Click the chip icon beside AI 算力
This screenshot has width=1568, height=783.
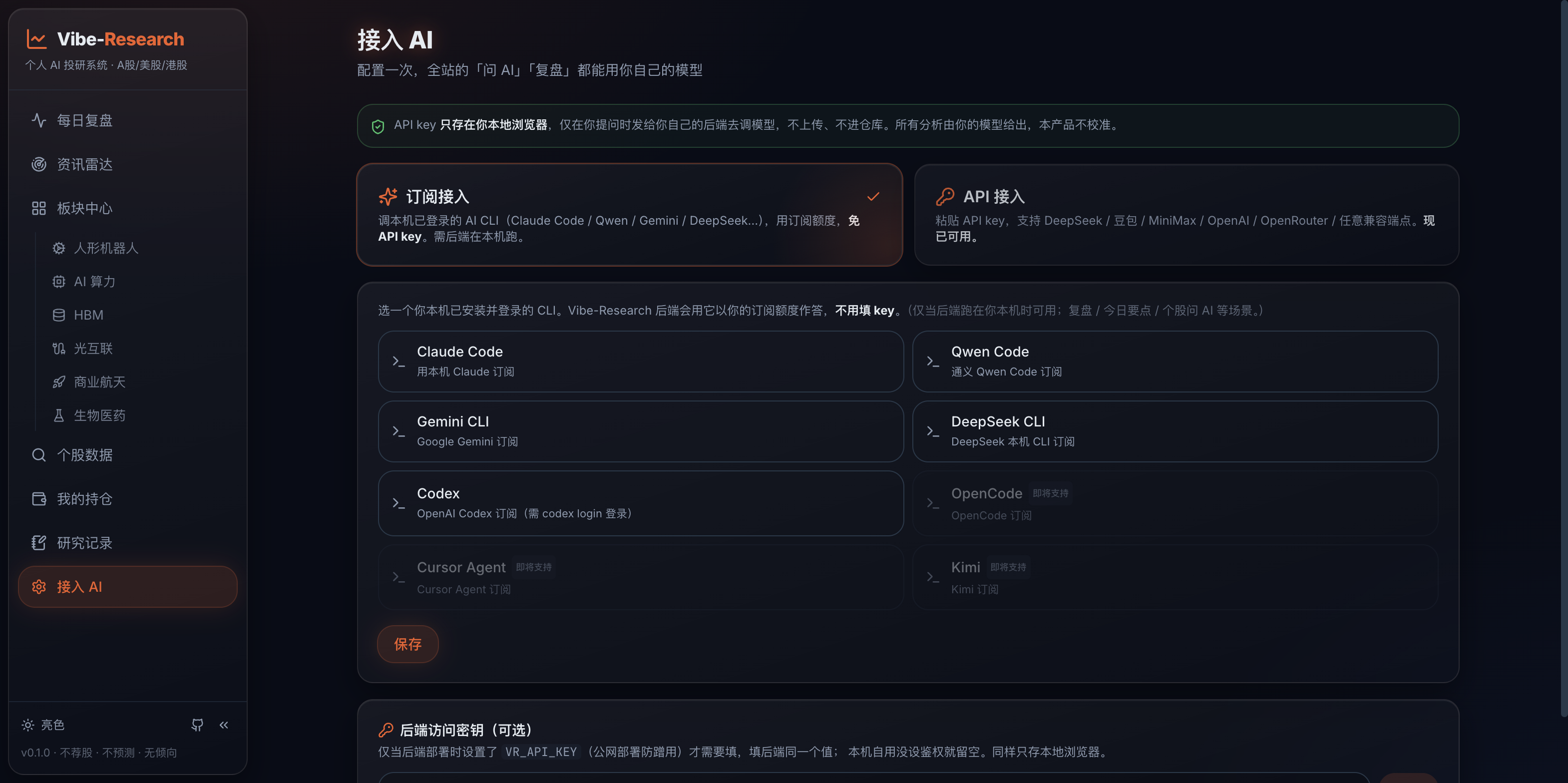pos(59,282)
